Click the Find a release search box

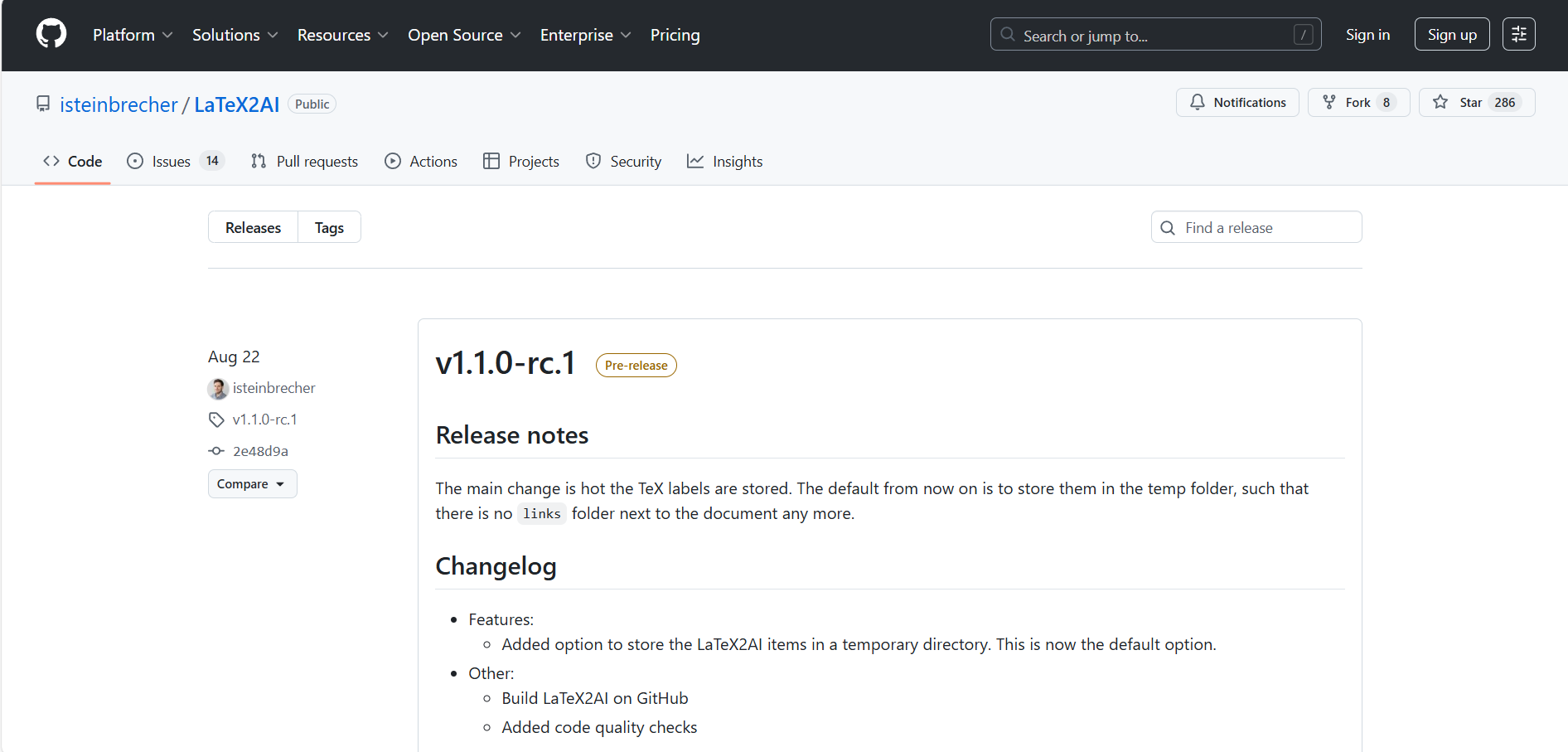click(x=1256, y=227)
